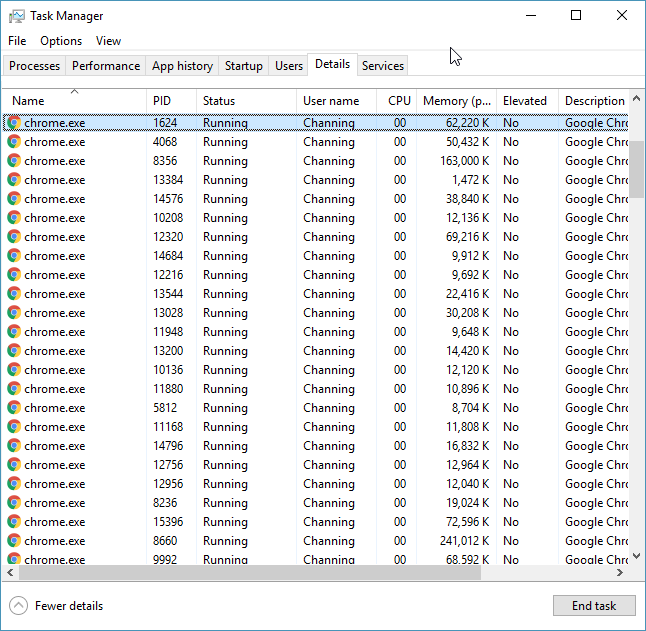Maximize the Task Manager window

click(576, 16)
